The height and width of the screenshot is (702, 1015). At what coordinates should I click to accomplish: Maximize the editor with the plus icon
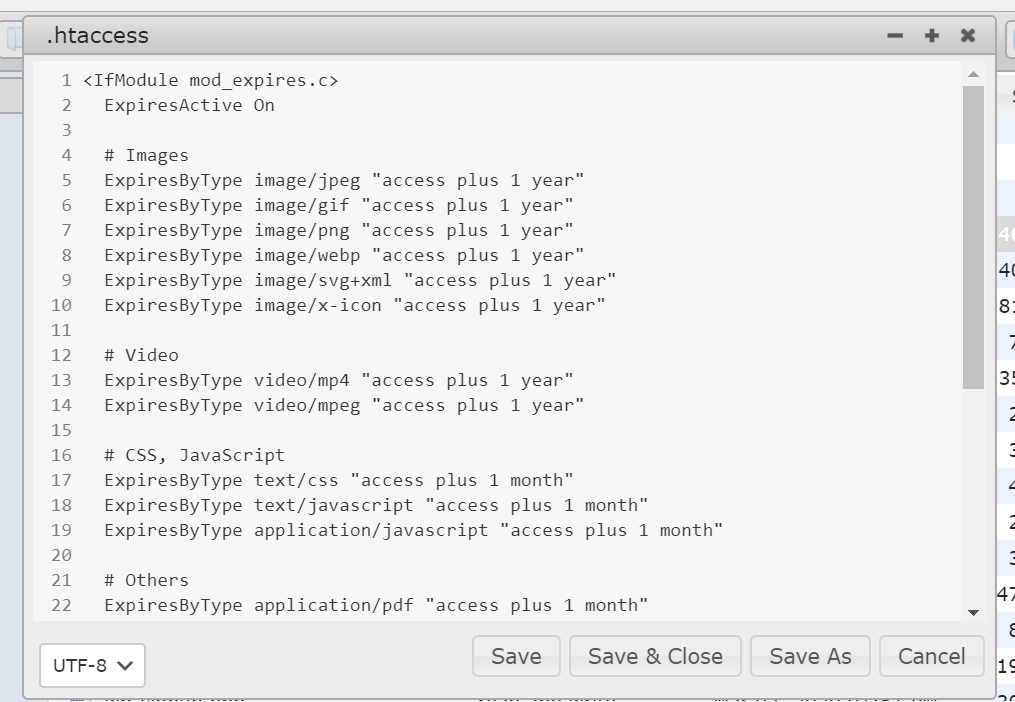(932, 36)
